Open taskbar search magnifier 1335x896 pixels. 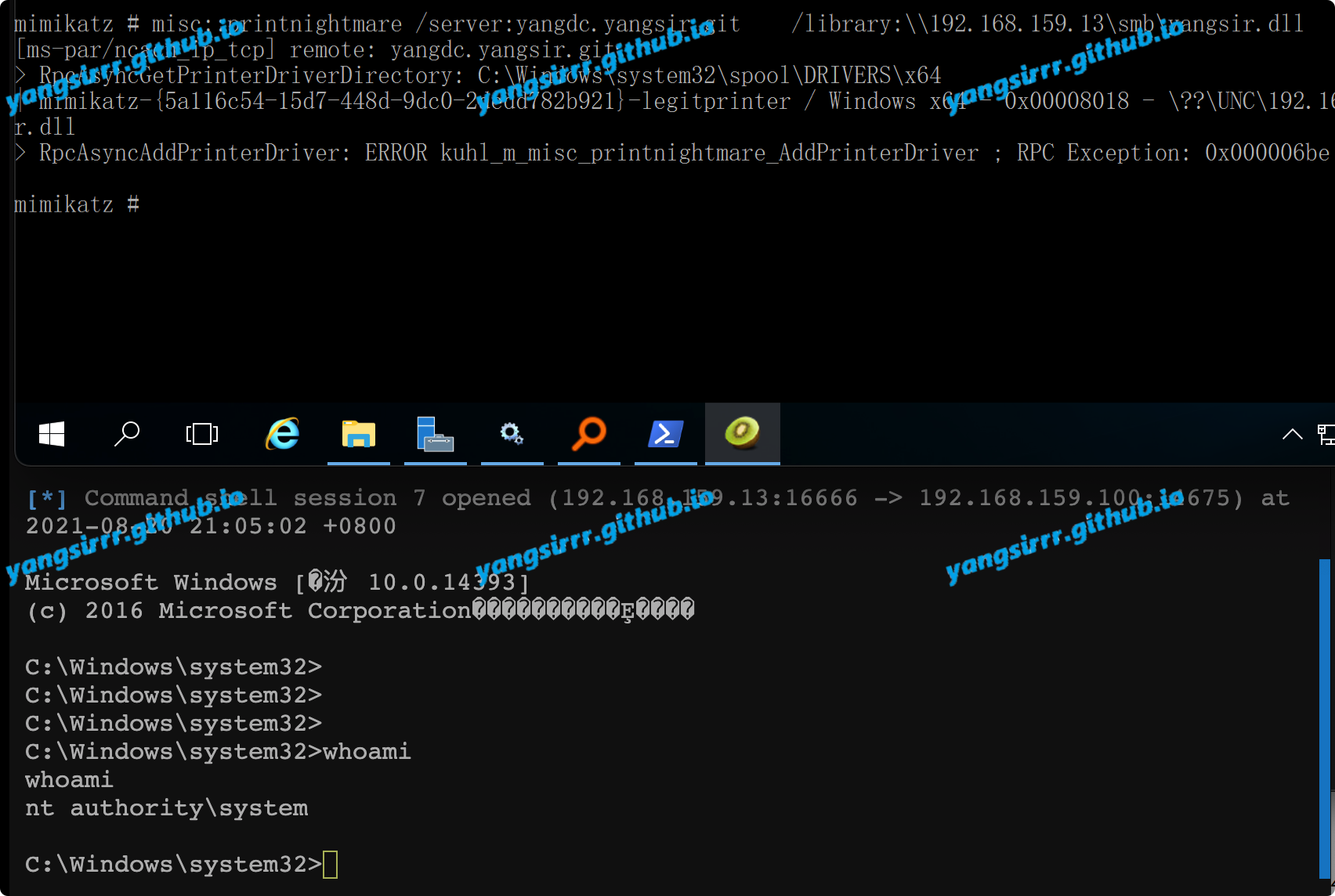(x=127, y=434)
